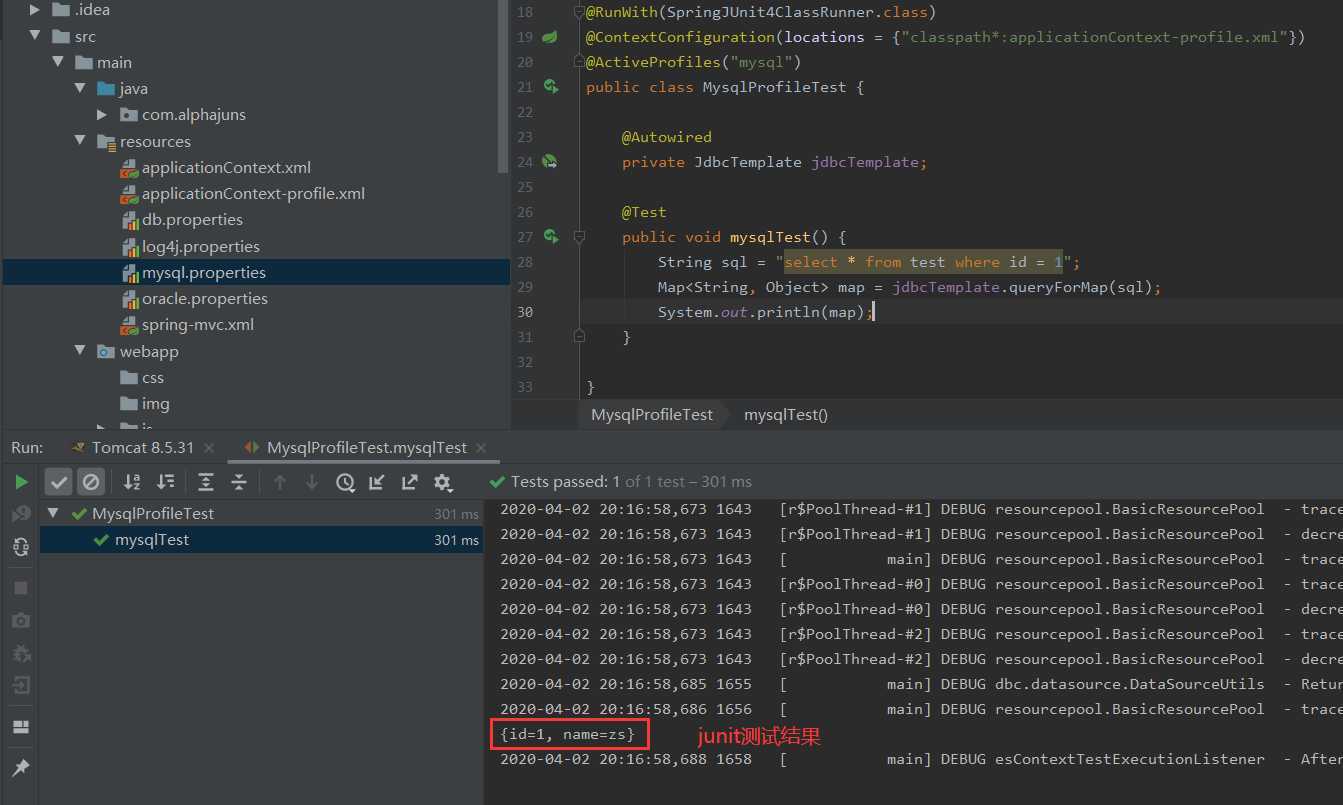Collapse the java folder
The width and height of the screenshot is (1343, 805).
coord(80,88)
